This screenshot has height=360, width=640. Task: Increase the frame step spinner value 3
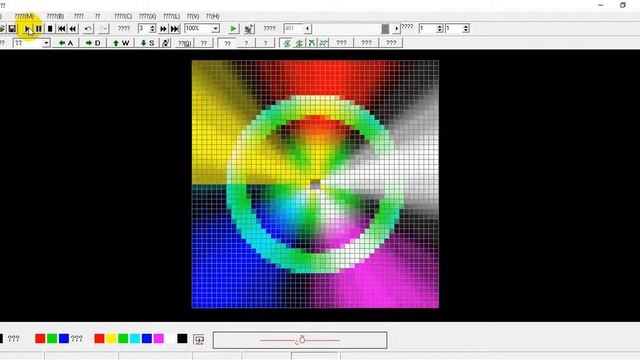pos(153,26)
